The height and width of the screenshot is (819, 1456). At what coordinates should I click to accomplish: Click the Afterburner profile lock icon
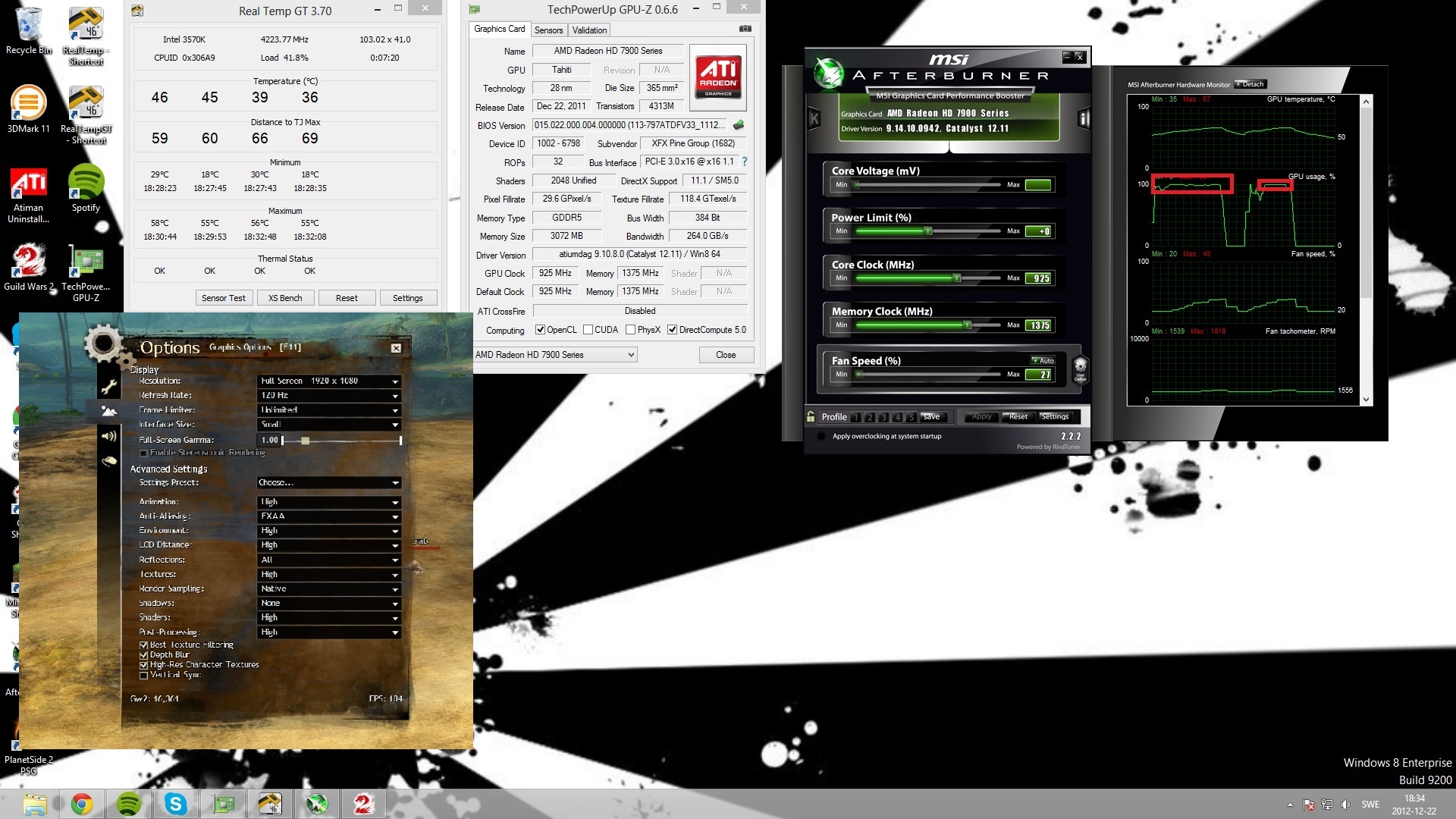pyautogui.click(x=811, y=416)
